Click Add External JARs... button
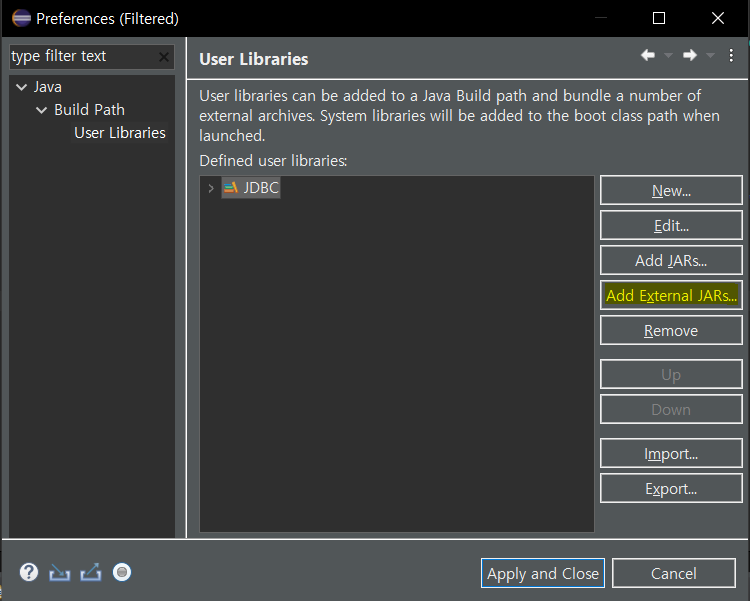The width and height of the screenshot is (750, 601). tap(671, 295)
